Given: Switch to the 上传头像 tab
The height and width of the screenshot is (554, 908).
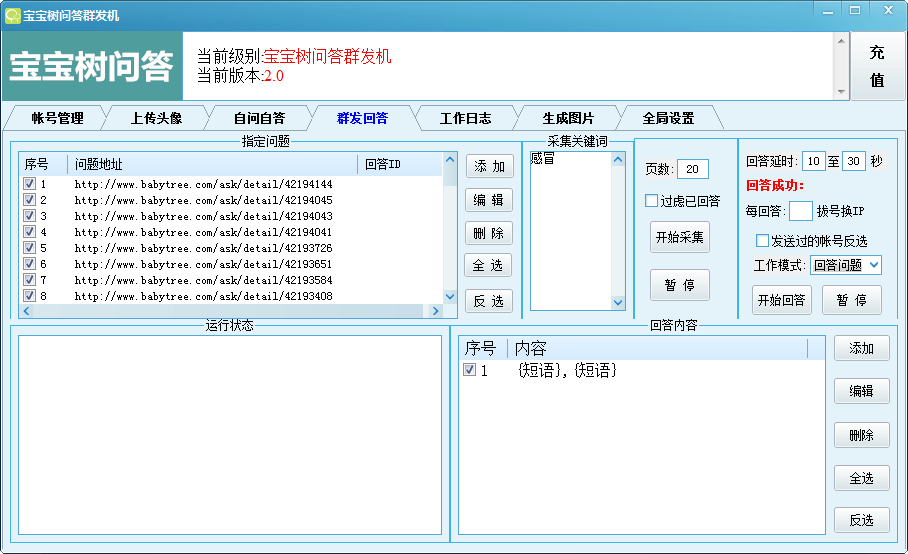Looking at the screenshot, I should click(156, 118).
